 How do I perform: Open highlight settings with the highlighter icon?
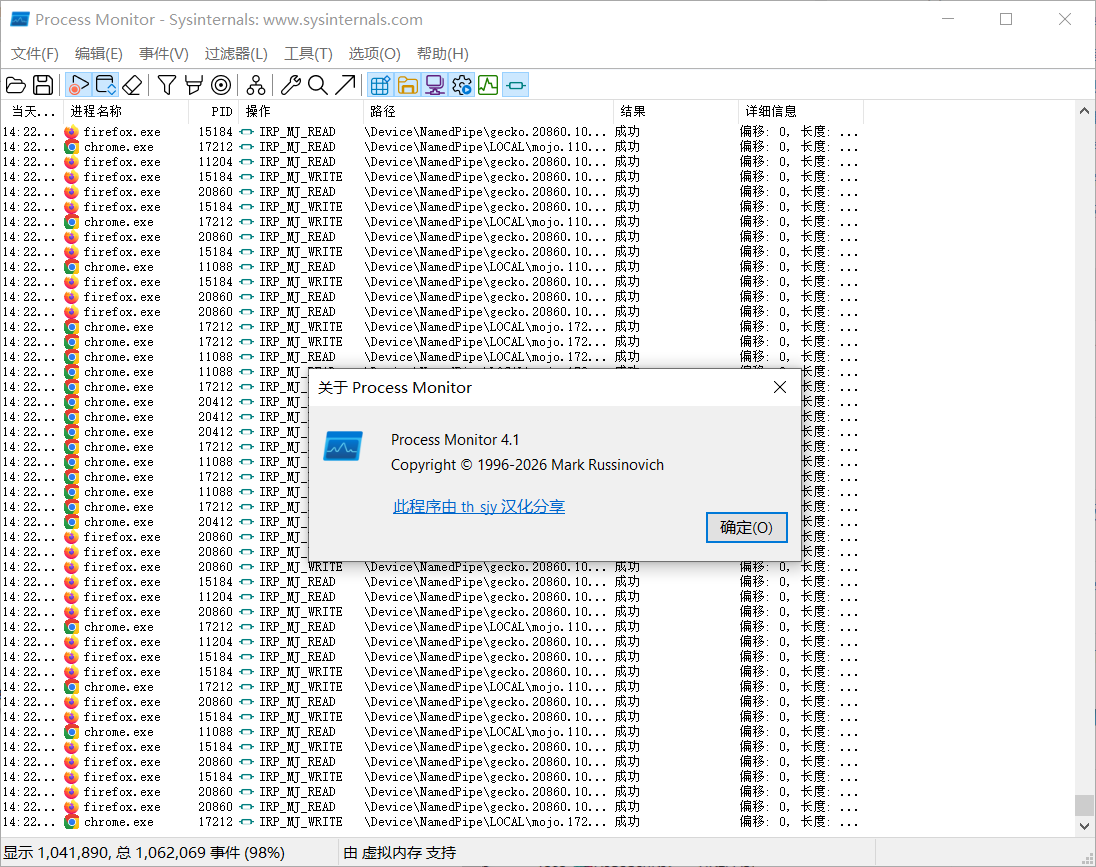pos(194,85)
